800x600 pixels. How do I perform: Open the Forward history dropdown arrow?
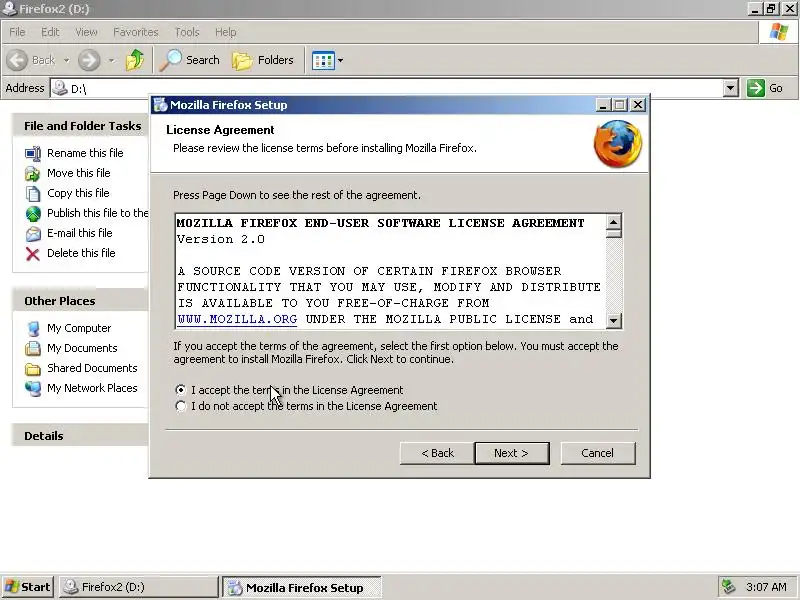click(111, 60)
